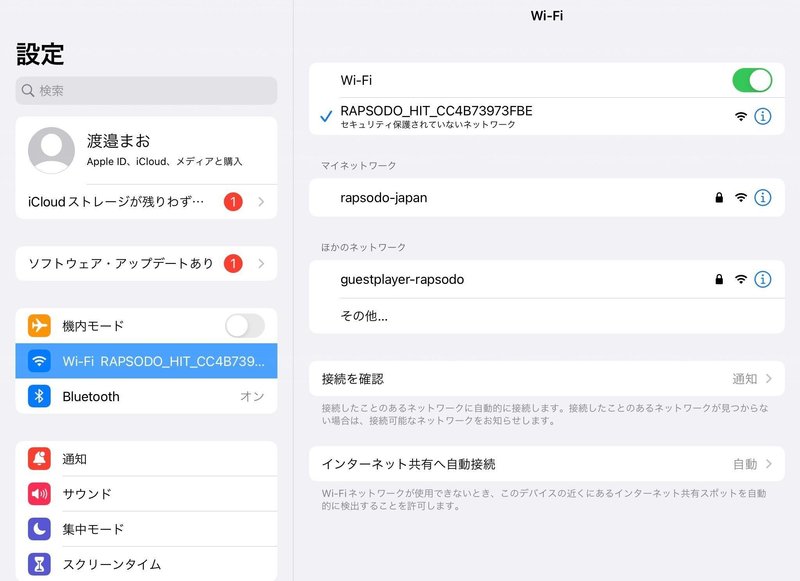Image resolution: width=800 pixels, height=581 pixels.
Task: Change 接続を確認 value 通知
Action: (744, 378)
